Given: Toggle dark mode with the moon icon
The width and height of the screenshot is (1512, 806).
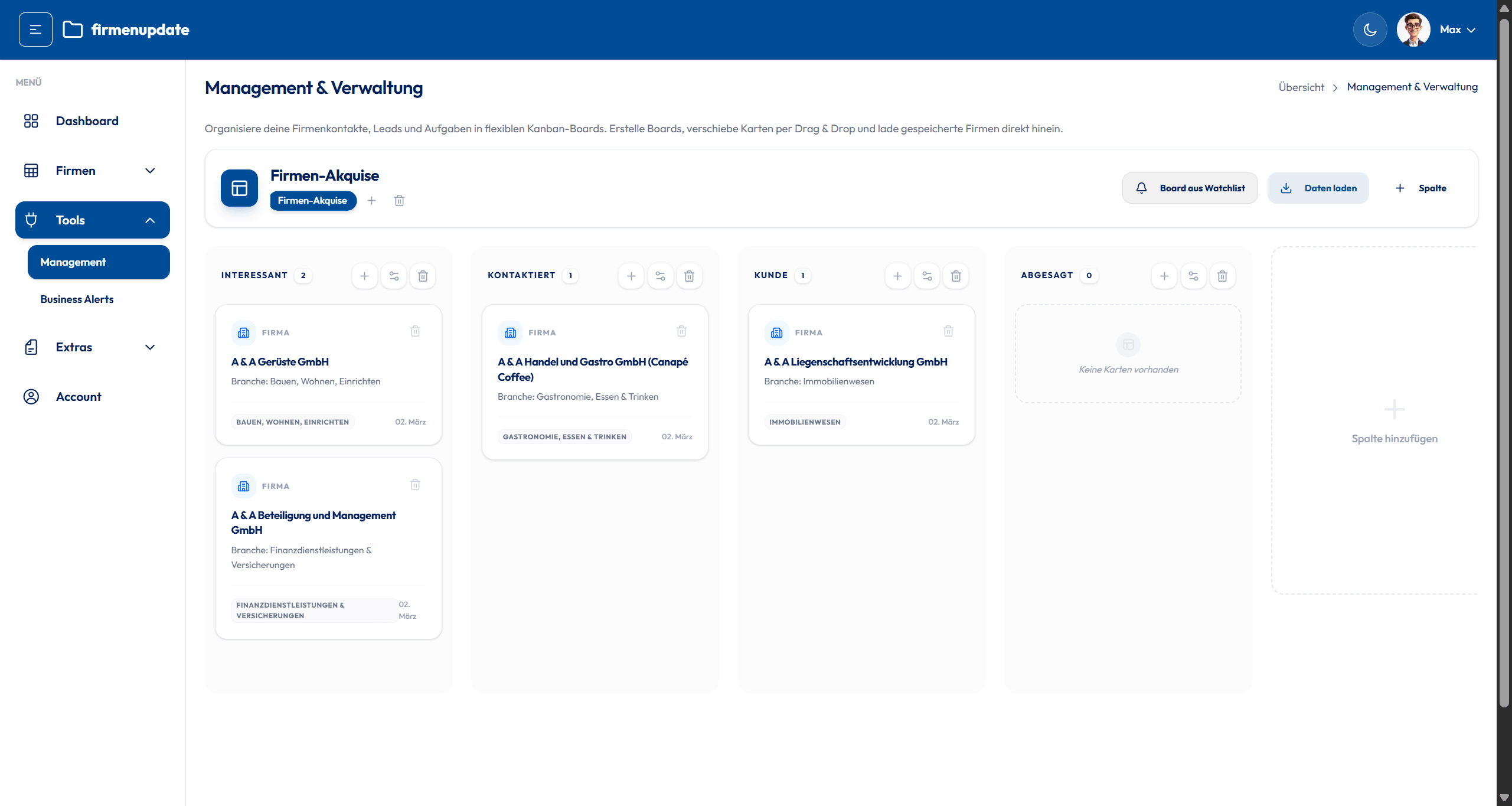Looking at the screenshot, I should [x=1370, y=29].
